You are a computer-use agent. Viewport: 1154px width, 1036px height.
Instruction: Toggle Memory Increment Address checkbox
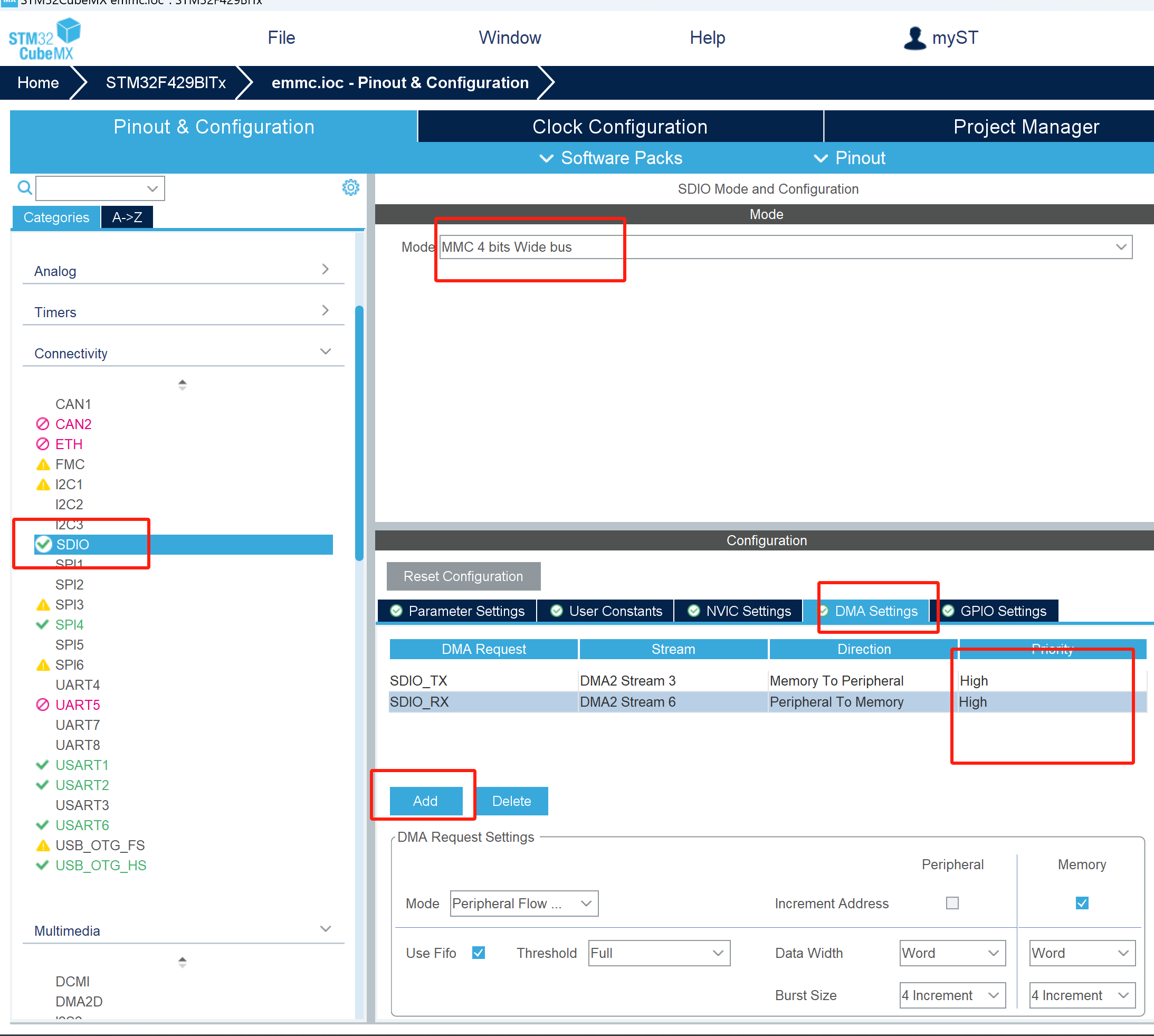pyautogui.click(x=1082, y=903)
